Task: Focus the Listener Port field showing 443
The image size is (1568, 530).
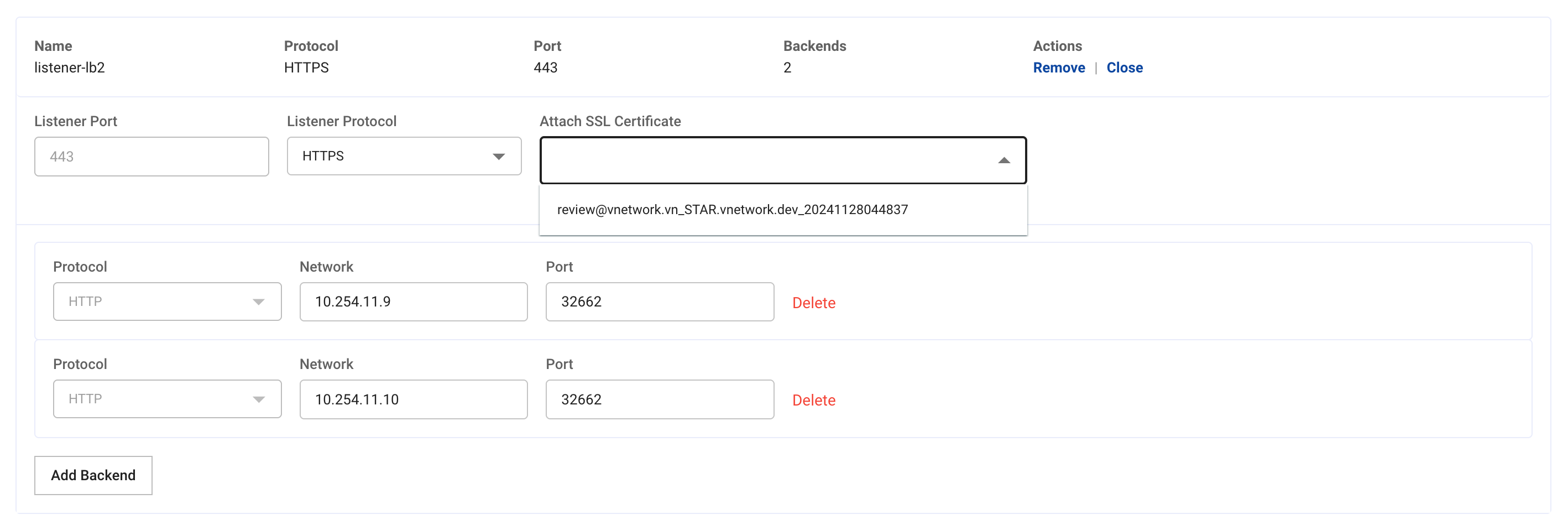Action: pos(151,157)
